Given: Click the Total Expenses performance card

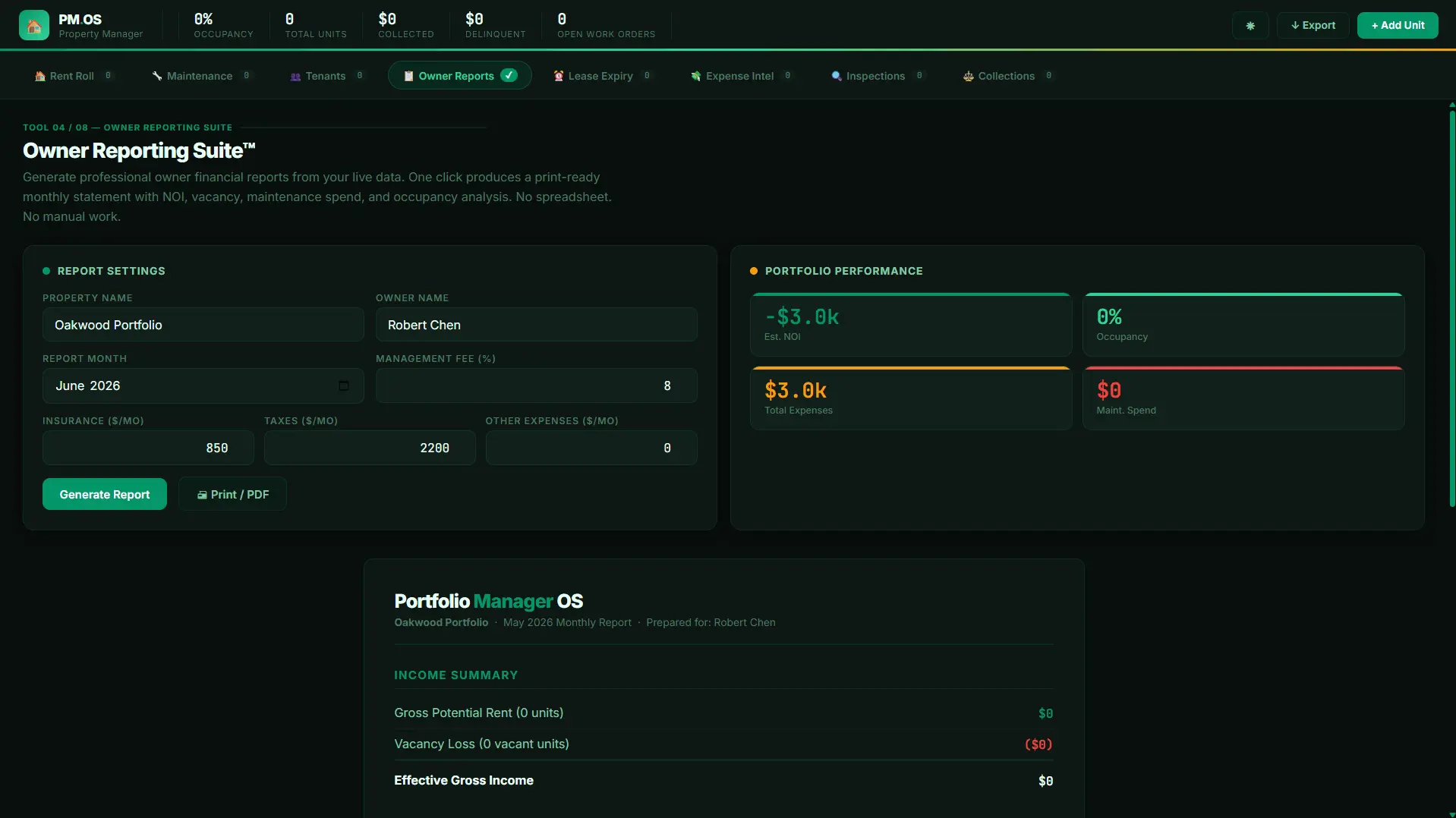Looking at the screenshot, I should pos(911,398).
